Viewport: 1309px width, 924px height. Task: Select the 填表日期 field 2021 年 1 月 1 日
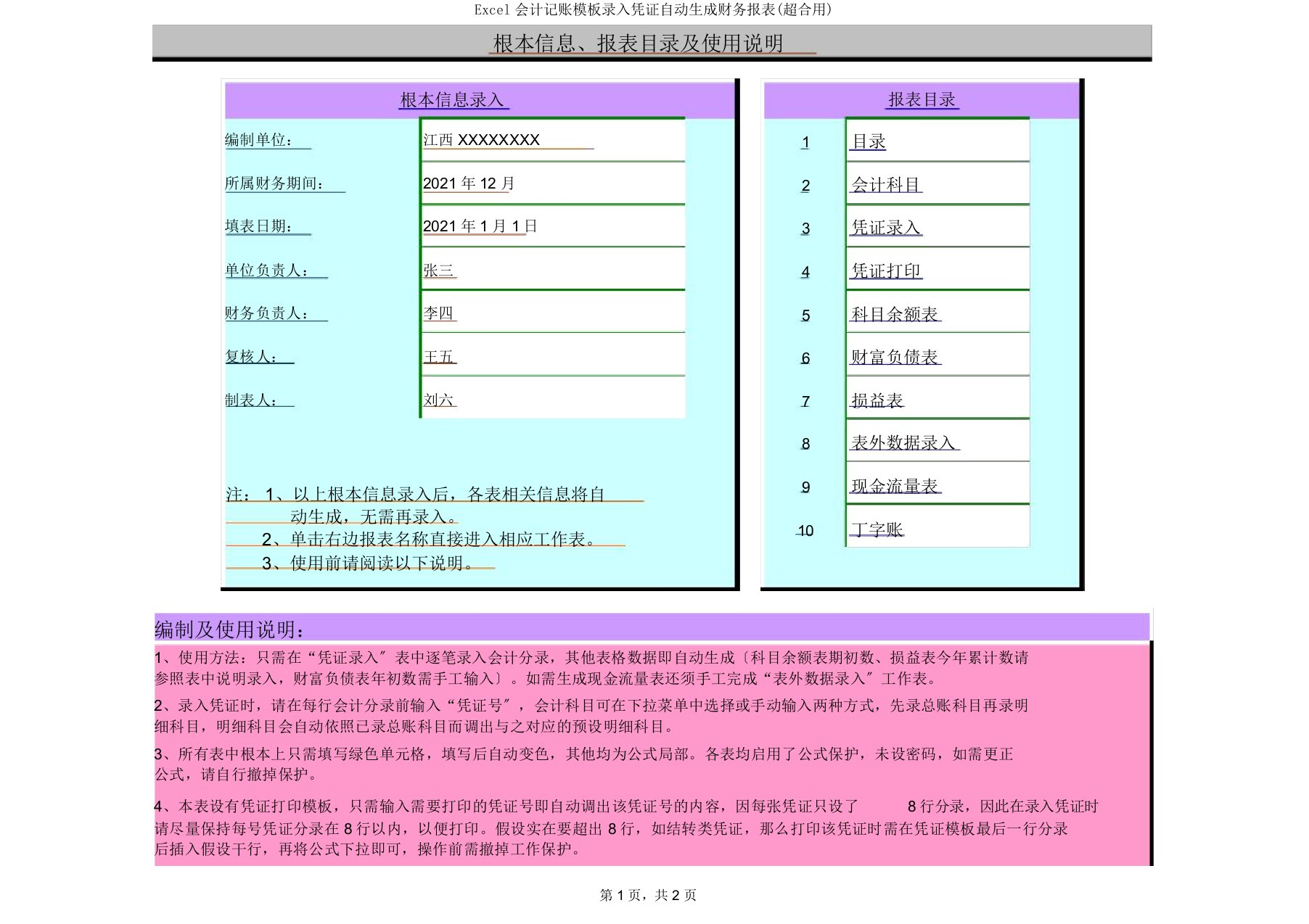553,226
